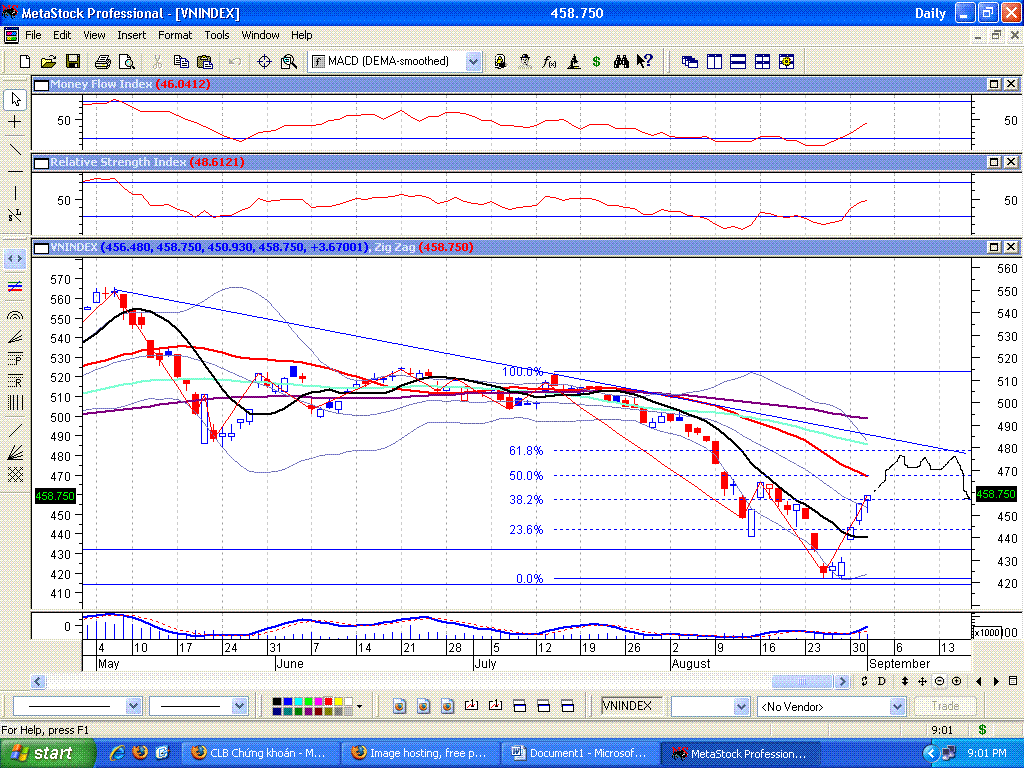Copy selection with the toolbar Copy icon
The height and width of the screenshot is (768, 1024).
pyautogui.click(x=181, y=61)
